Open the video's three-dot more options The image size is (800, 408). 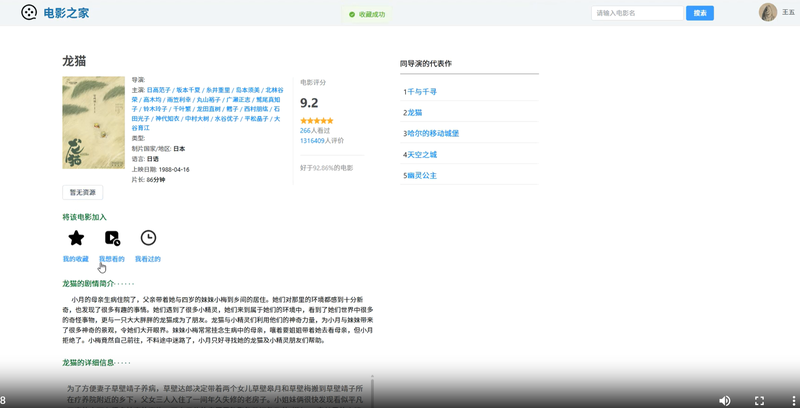[x=793, y=400]
